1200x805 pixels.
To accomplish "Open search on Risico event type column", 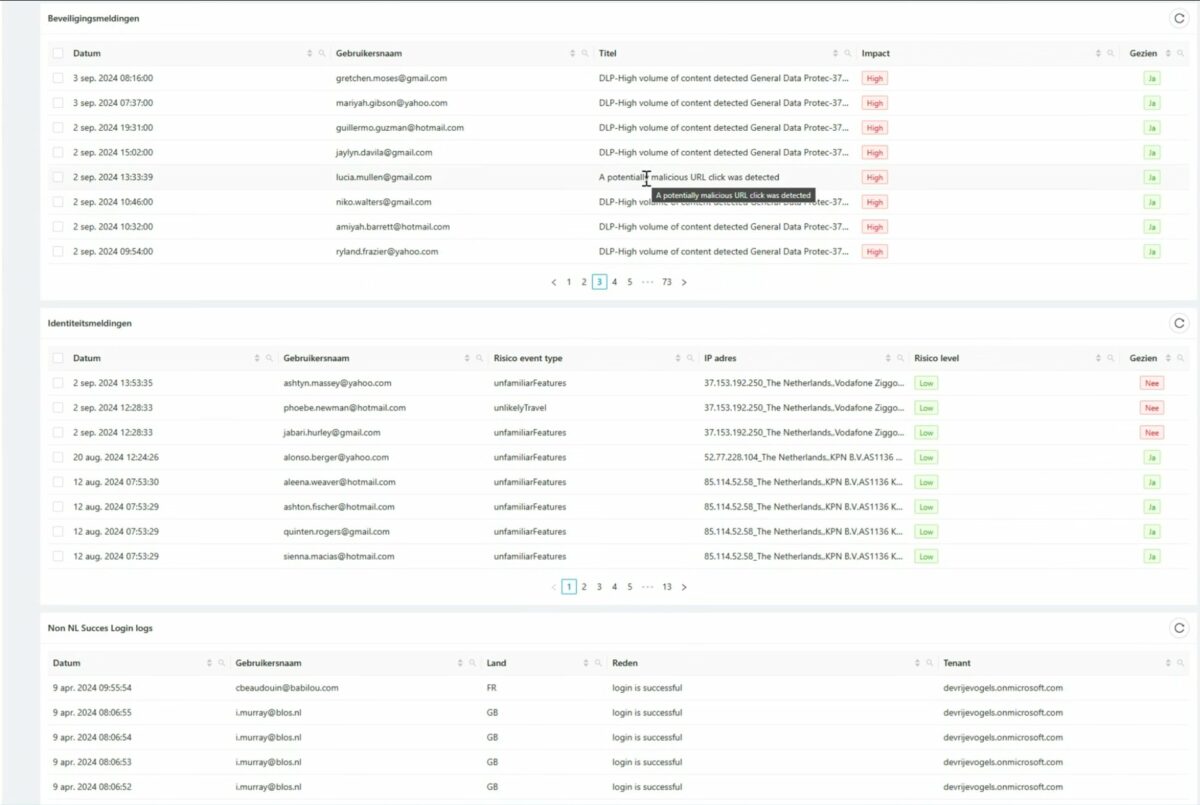I will click(690, 358).
